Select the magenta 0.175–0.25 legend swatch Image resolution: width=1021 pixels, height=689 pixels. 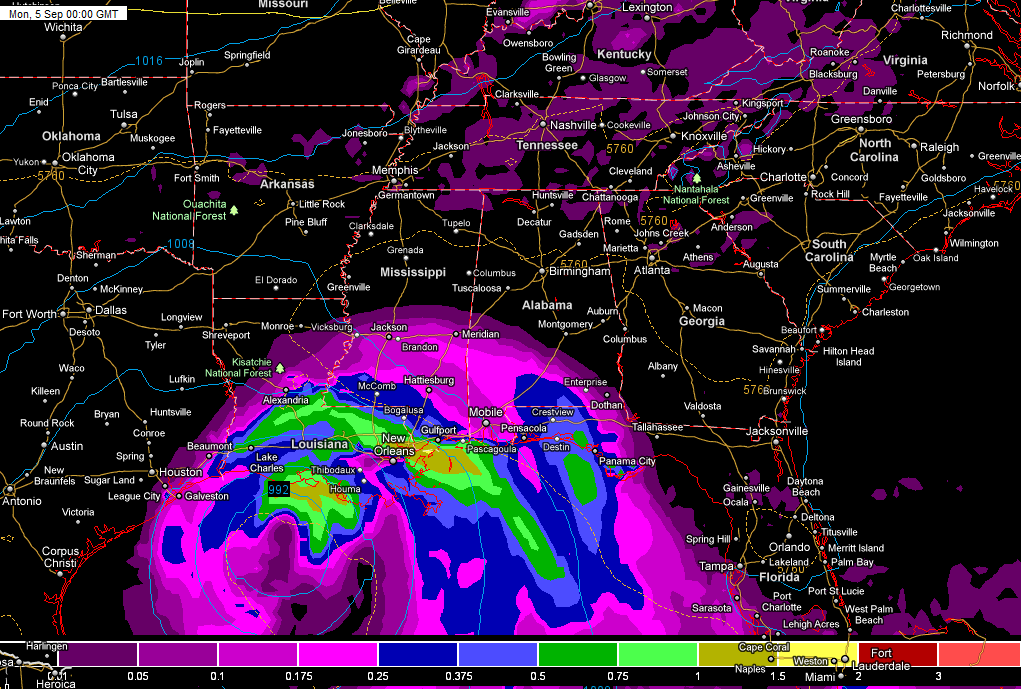pos(338,654)
